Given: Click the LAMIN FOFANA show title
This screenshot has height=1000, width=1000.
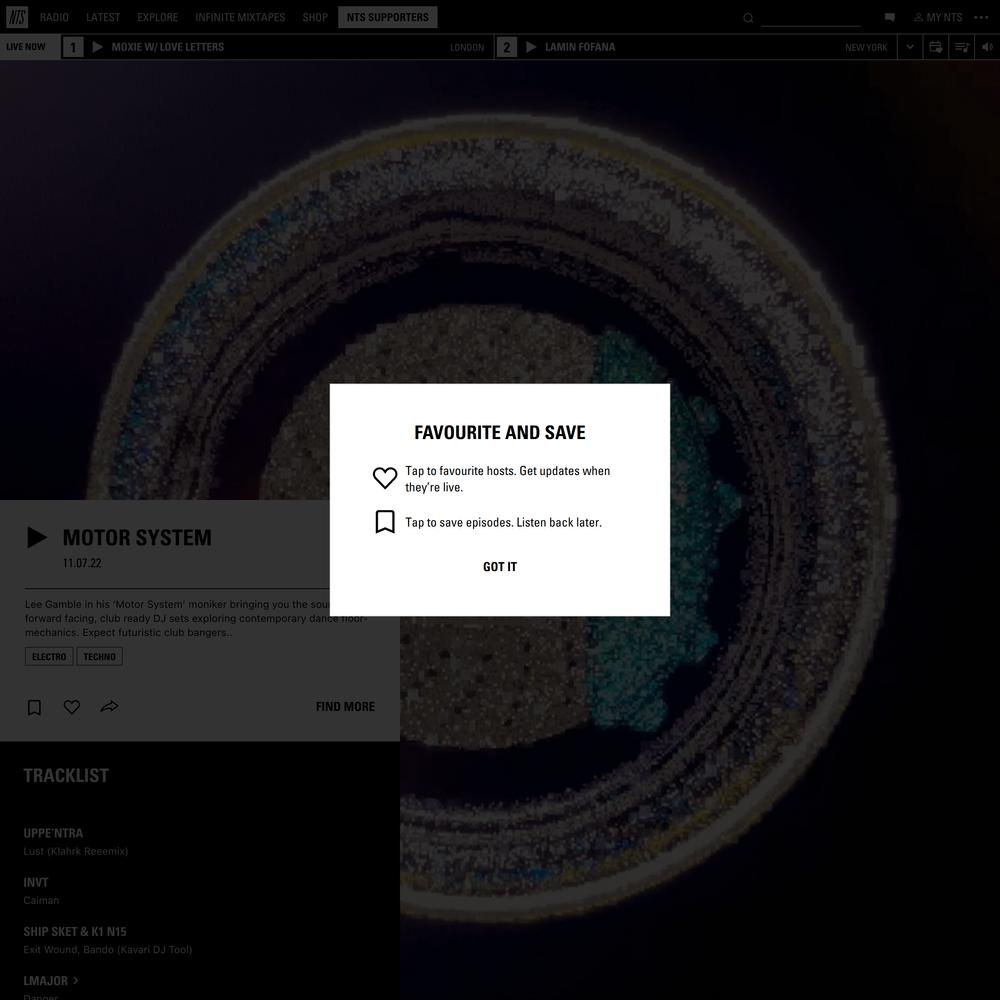Looking at the screenshot, I should (x=580, y=47).
